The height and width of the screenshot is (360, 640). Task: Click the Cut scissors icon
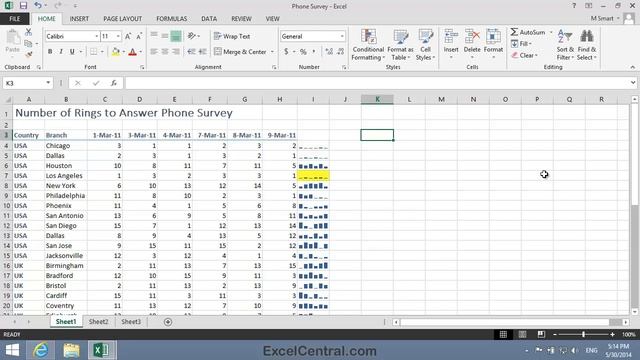(x=28, y=32)
